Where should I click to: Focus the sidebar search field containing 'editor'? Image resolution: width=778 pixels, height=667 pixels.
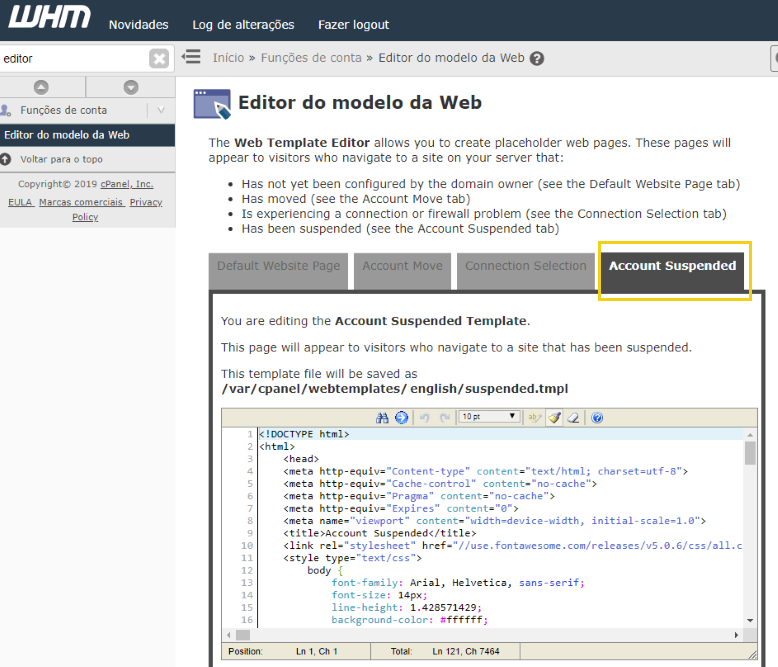coord(73,59)
